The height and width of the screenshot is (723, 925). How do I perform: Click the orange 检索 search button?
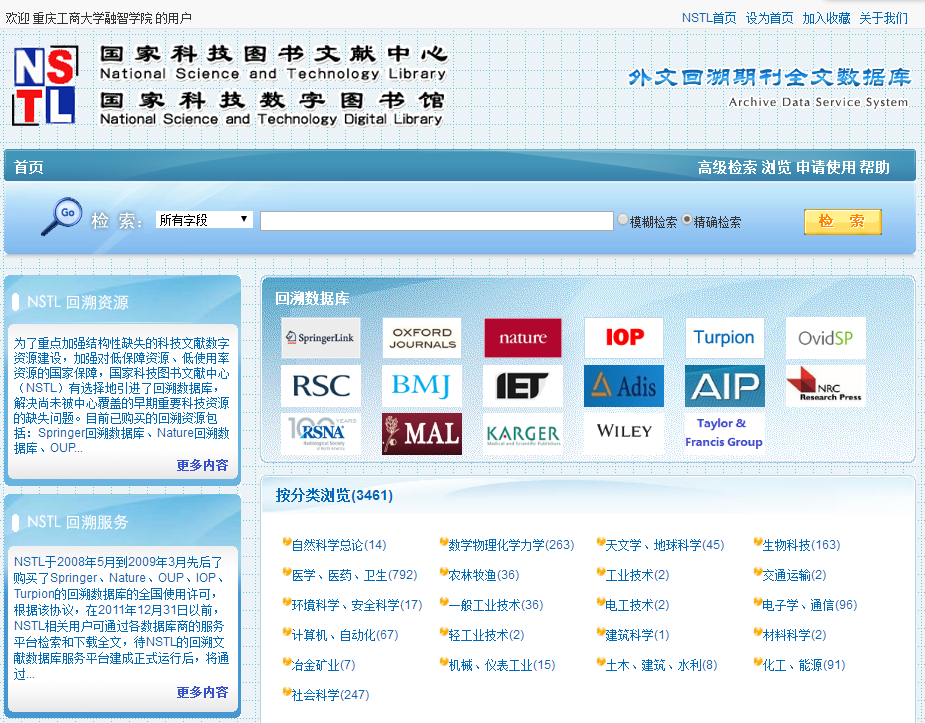842,222
